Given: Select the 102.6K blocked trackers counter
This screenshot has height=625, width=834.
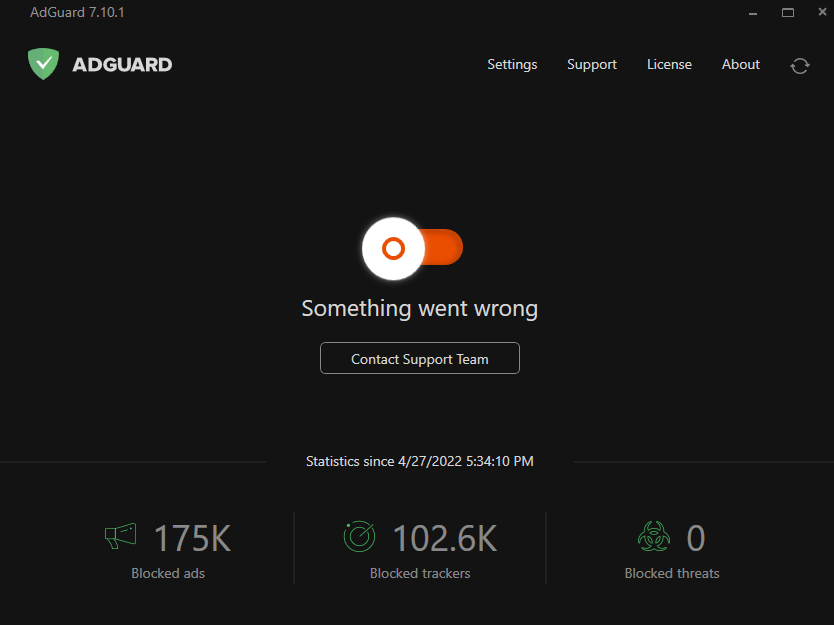Looking at the screenshot, I should 445,537.
